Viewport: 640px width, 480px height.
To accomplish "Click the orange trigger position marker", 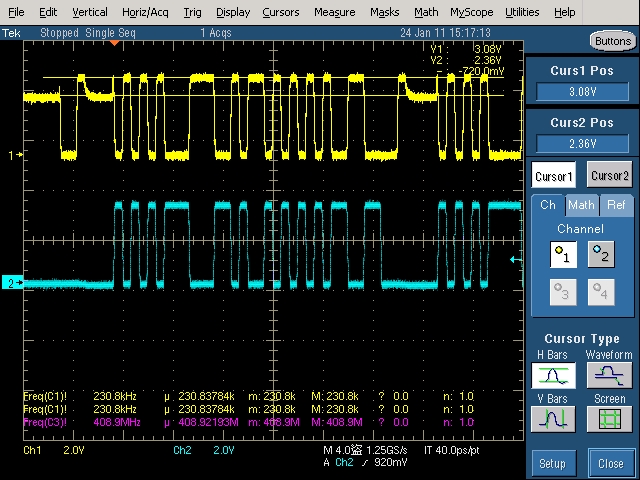I will pos(115,43).
